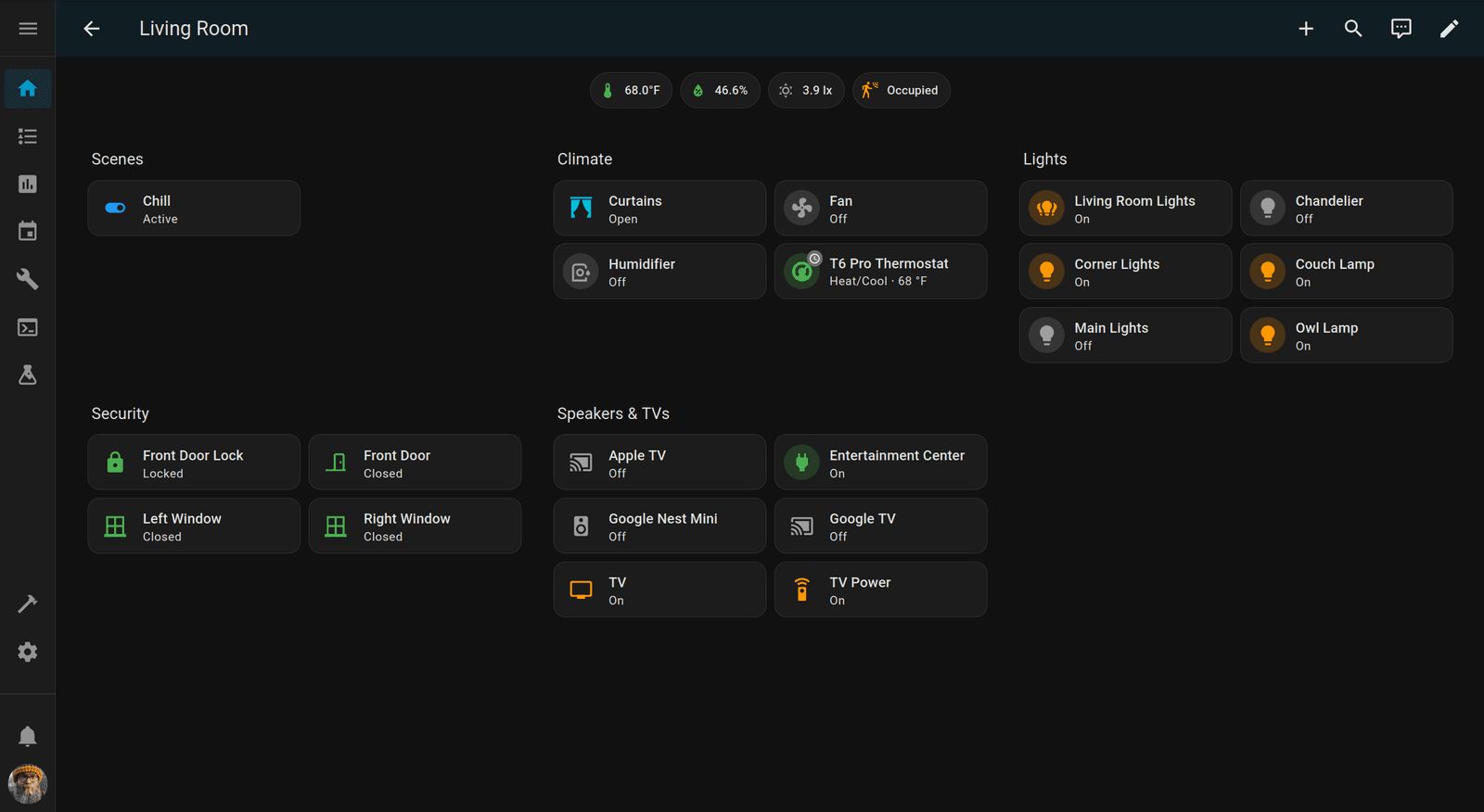This screenshot has width=1484, height=812.
Task: Click the plus icon in top bar
Action: [1306, 29]
